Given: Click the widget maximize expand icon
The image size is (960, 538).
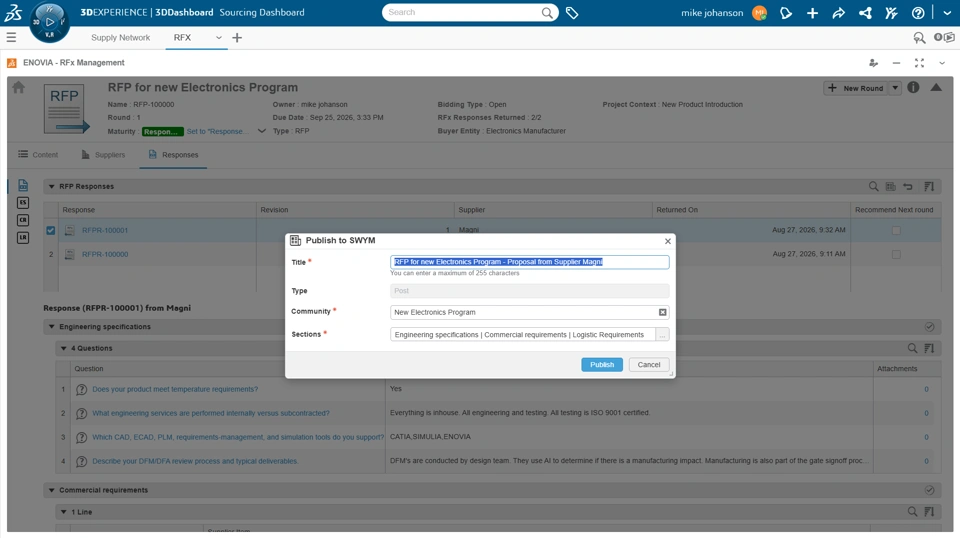Looking at the screenshot, I should click(919, 63).
